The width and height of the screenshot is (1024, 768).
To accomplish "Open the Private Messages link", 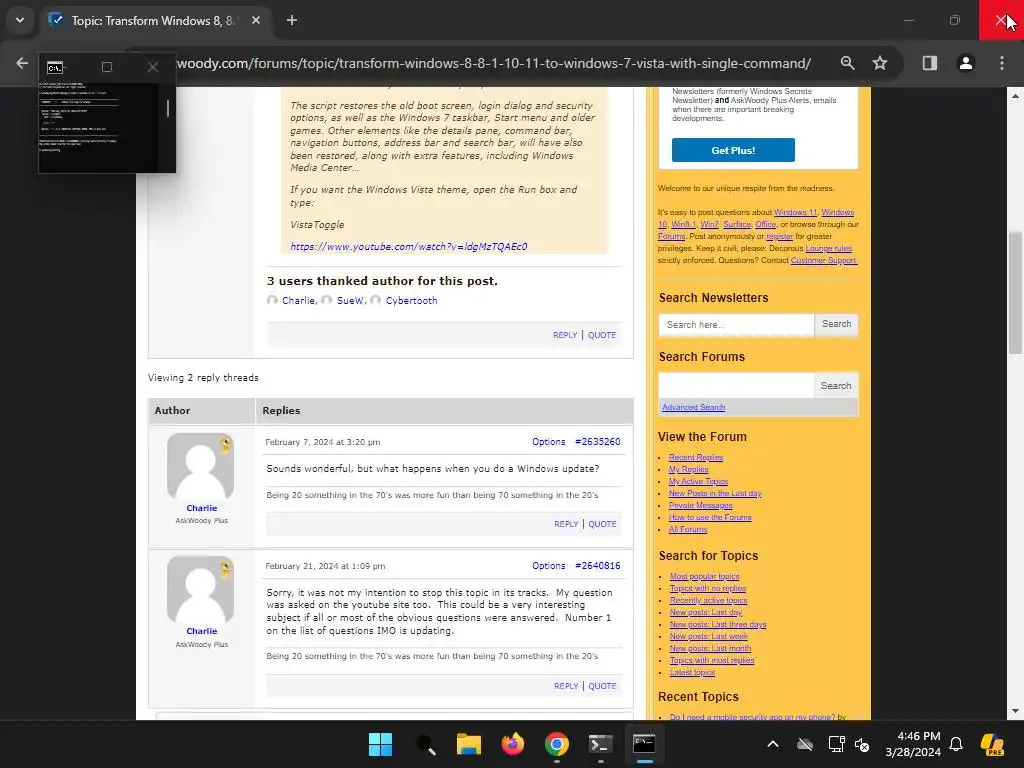I will pos(700,505).
